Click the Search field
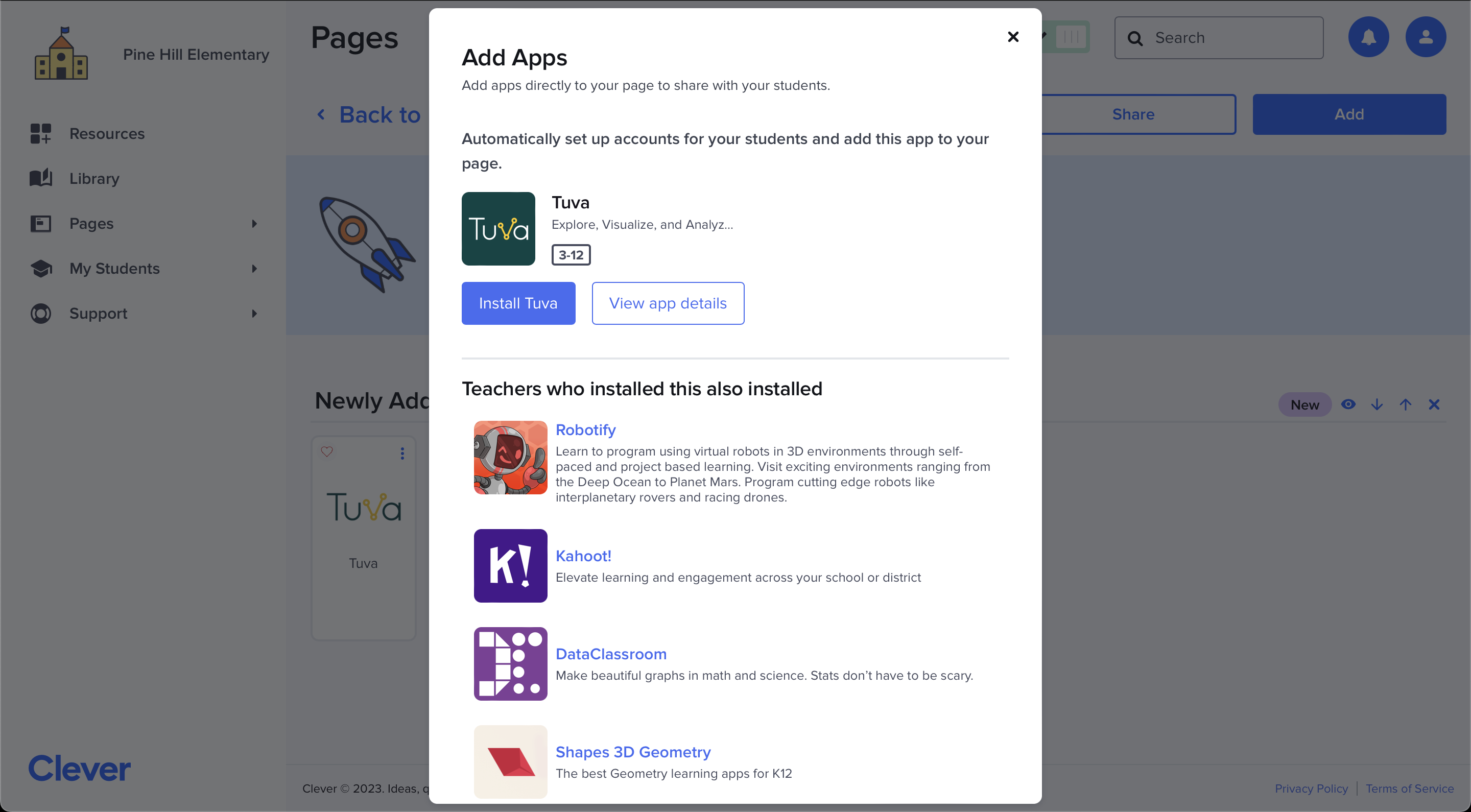The image size is (1471, 812). click(1219, 38)
